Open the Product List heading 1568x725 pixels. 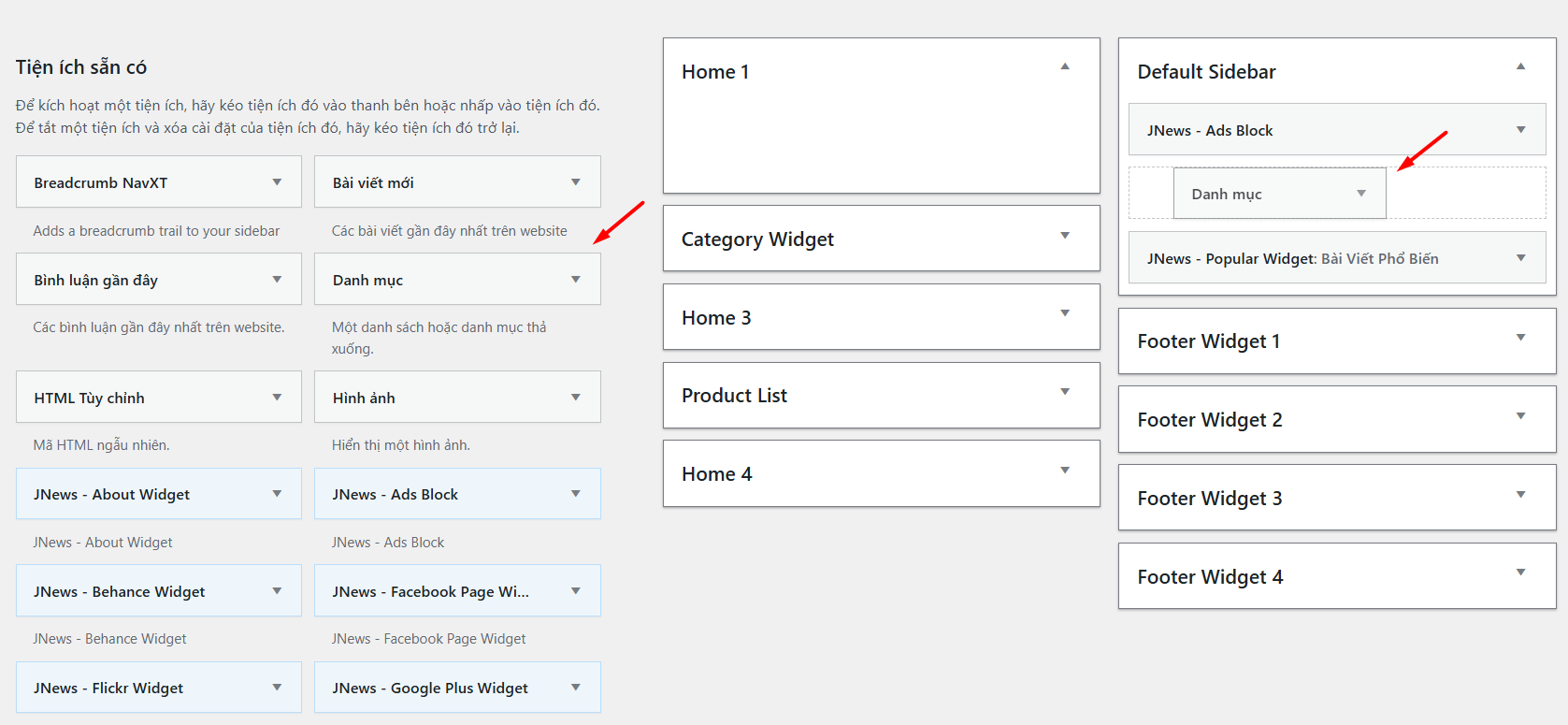734,396
